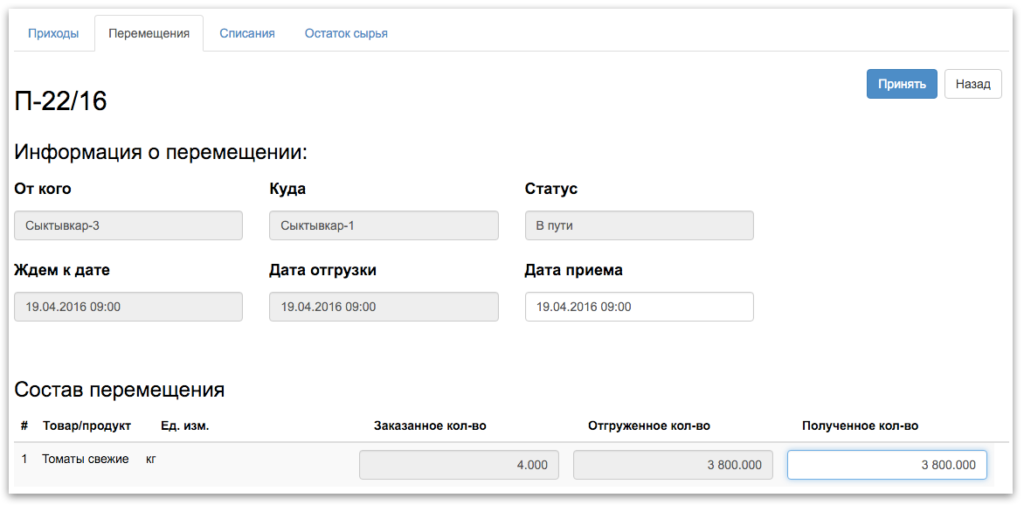Click the Дата отгрузки field
This screenshot has height=505, width=1024.
[384, 306]
